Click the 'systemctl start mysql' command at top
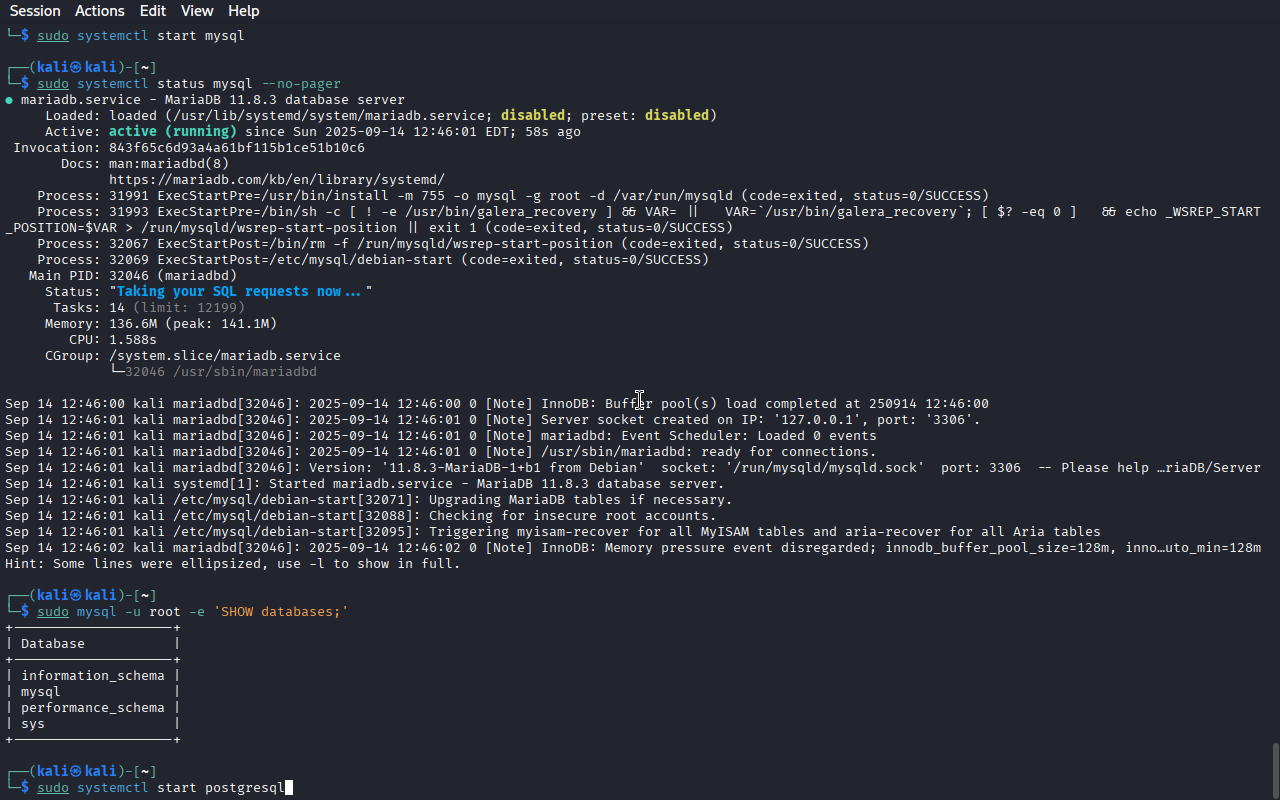 (x=141, y=35)
